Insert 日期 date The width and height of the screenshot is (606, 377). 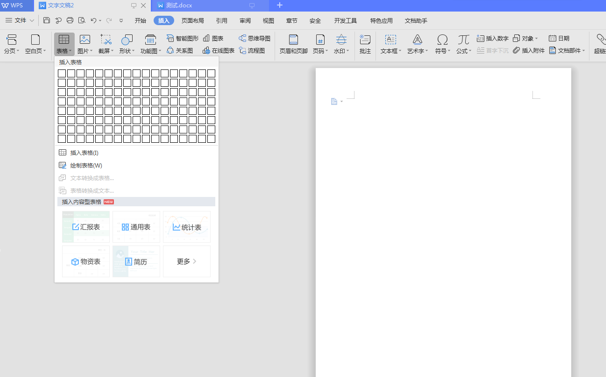(559, 38)
